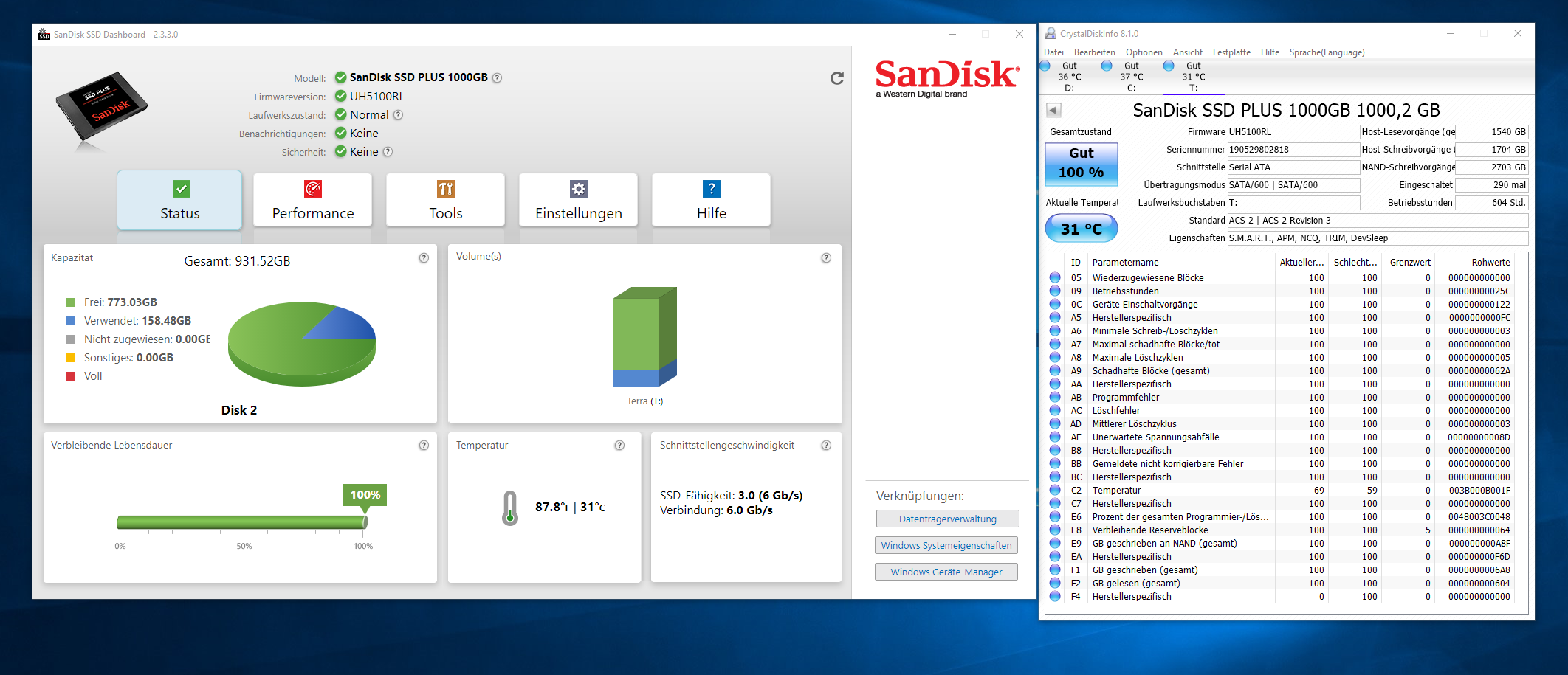Open the Verbleibende Lebensdauer help icon
Screen dimensions: 1568x675
(x=424, y=446)
